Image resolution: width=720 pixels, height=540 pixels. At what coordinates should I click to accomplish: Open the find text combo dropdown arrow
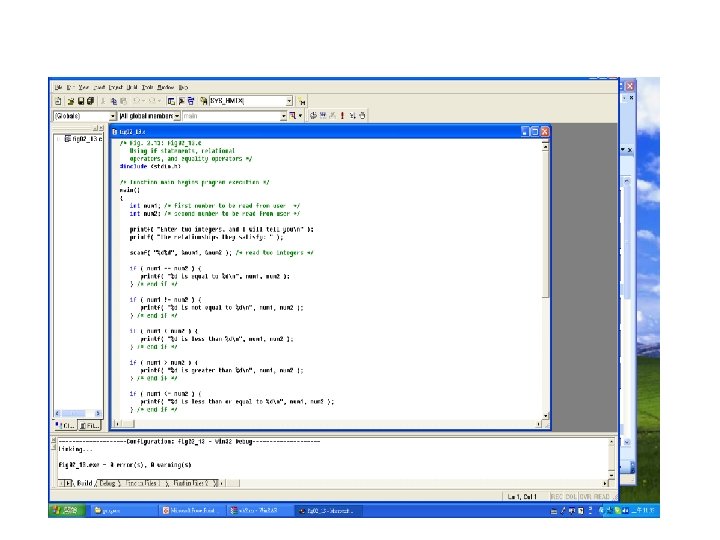[x=289, y=101]
